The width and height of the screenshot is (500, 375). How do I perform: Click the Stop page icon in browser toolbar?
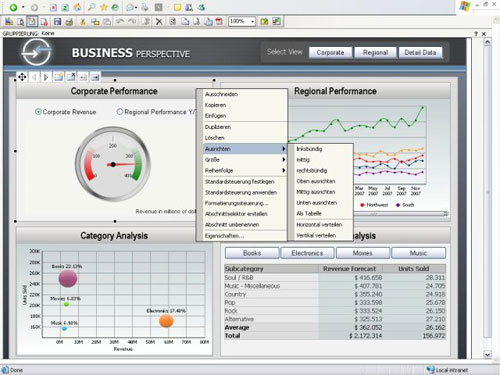(53, 7)
